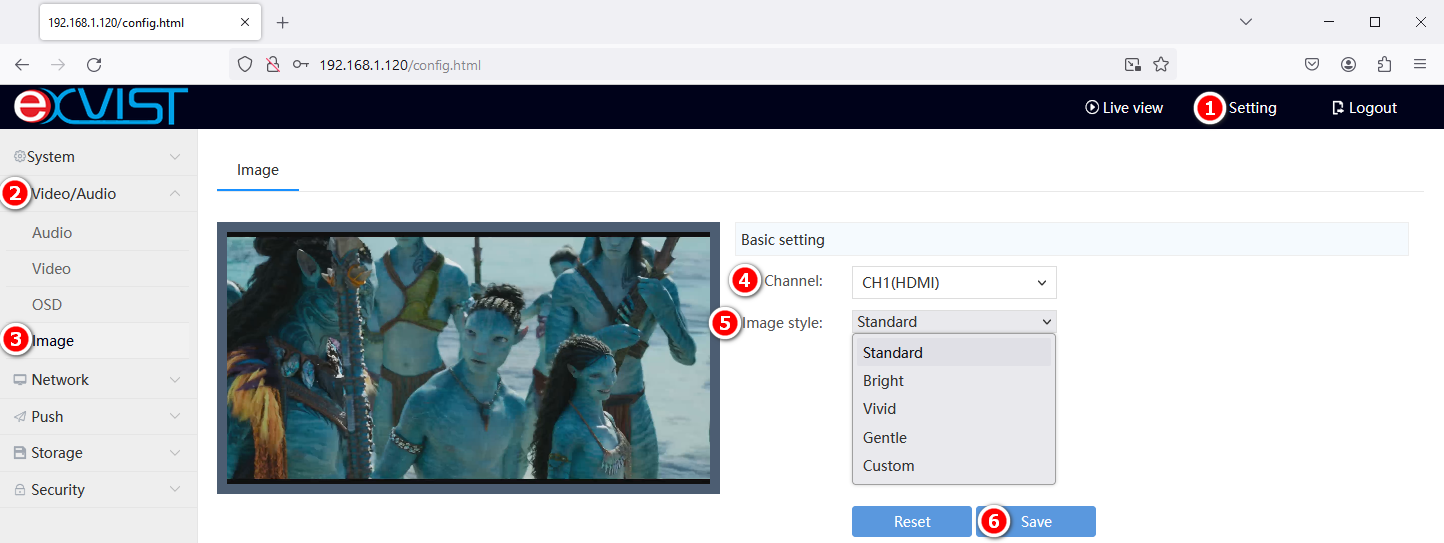This screenshot has height=543, width=1444.
Task: Open the Firefox account icon
Action: click(1348, 65)
